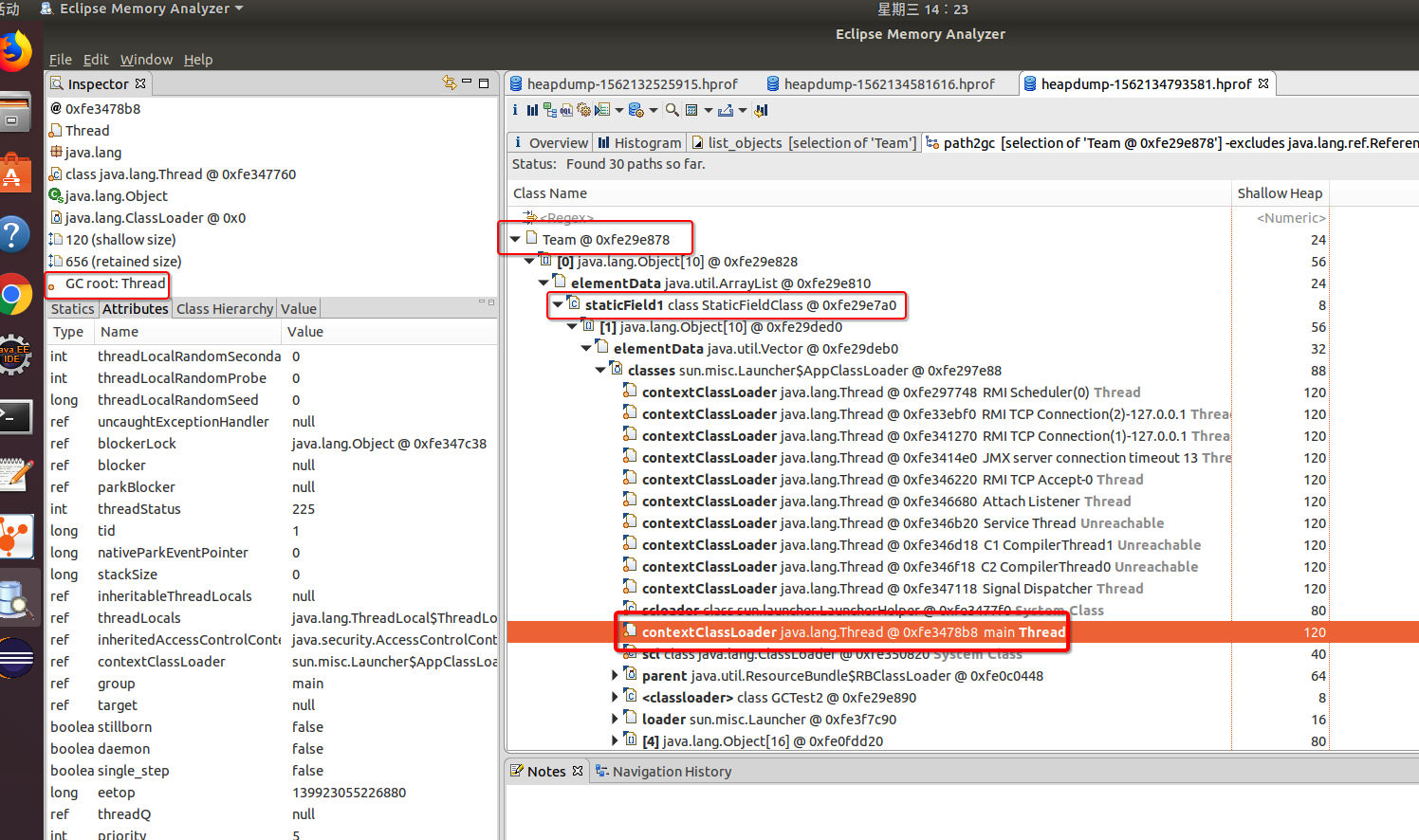Select the contextClassLoader main Thread row

(x=963, y=631)
